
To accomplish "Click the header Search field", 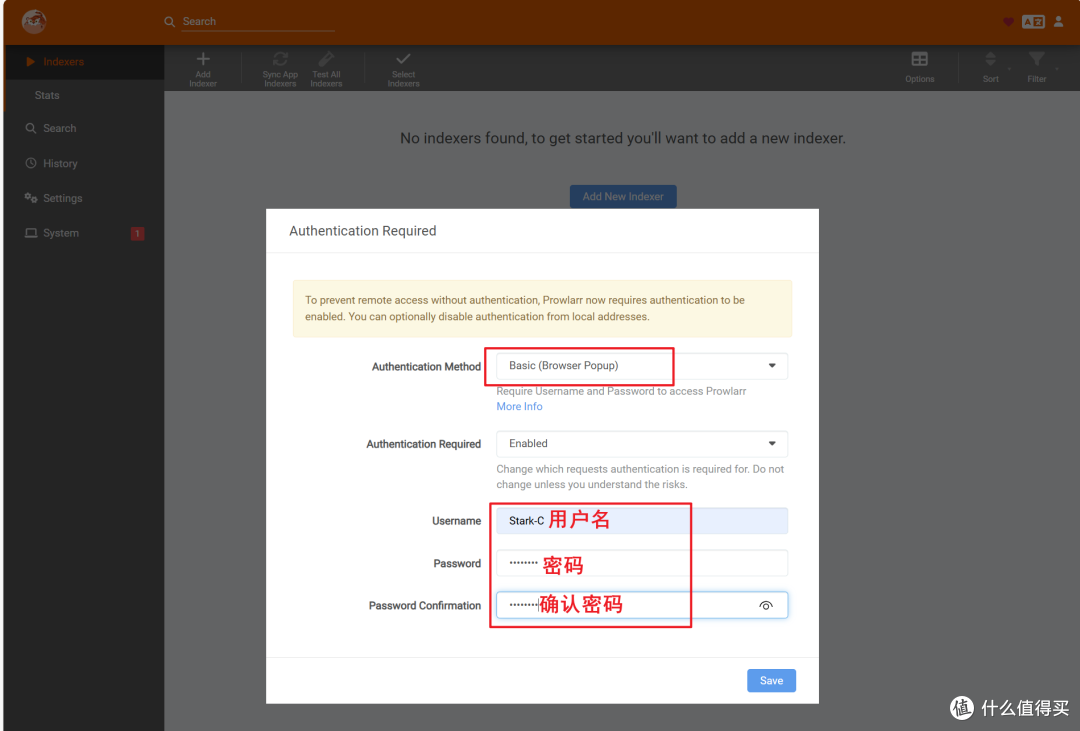I will coord(258,22).
